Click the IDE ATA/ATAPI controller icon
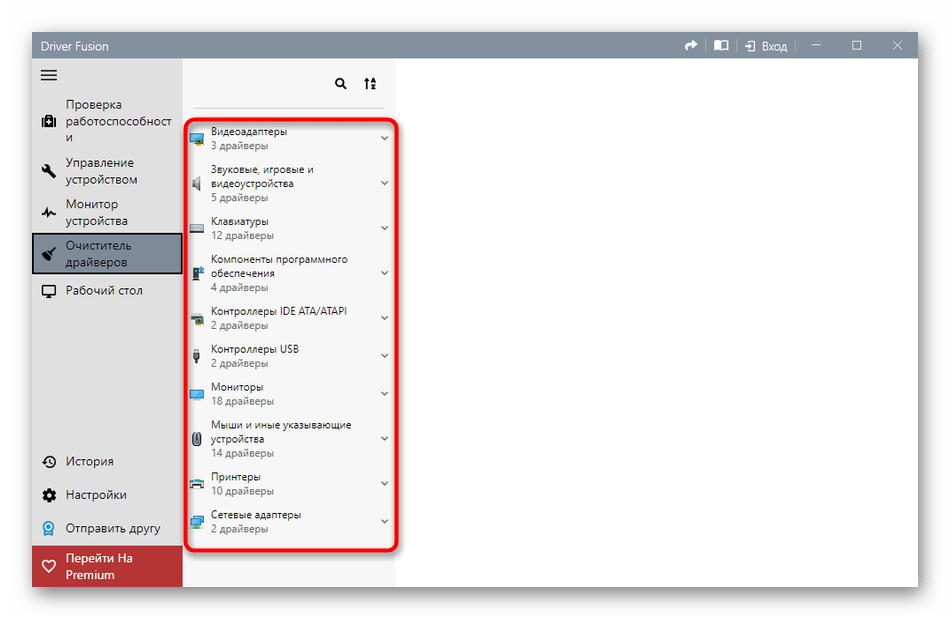 [197, 319]
